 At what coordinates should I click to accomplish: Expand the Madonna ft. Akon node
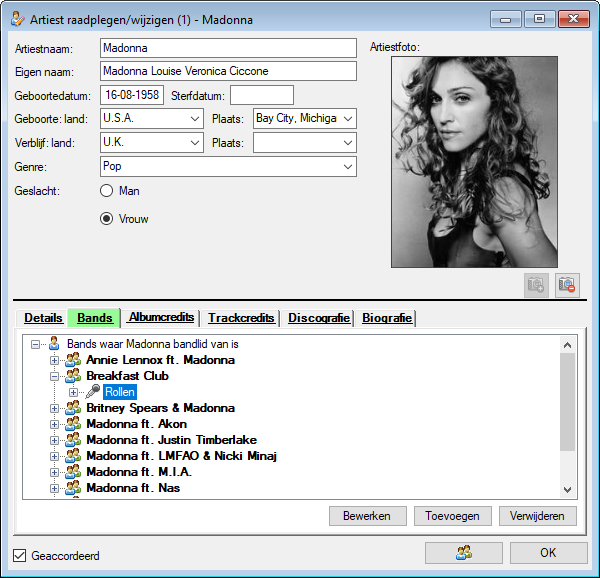[54, 425]
